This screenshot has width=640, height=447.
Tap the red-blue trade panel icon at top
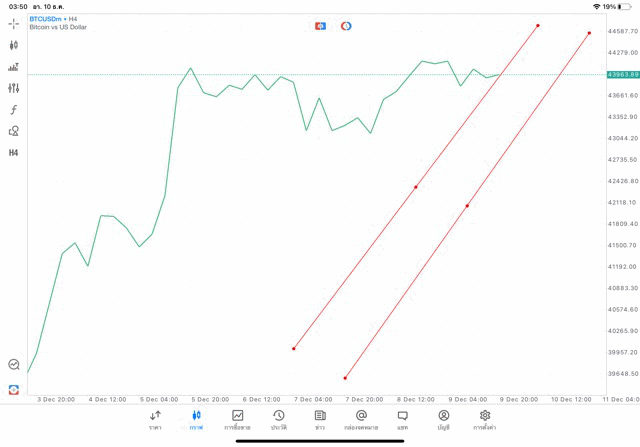[320, 26]
